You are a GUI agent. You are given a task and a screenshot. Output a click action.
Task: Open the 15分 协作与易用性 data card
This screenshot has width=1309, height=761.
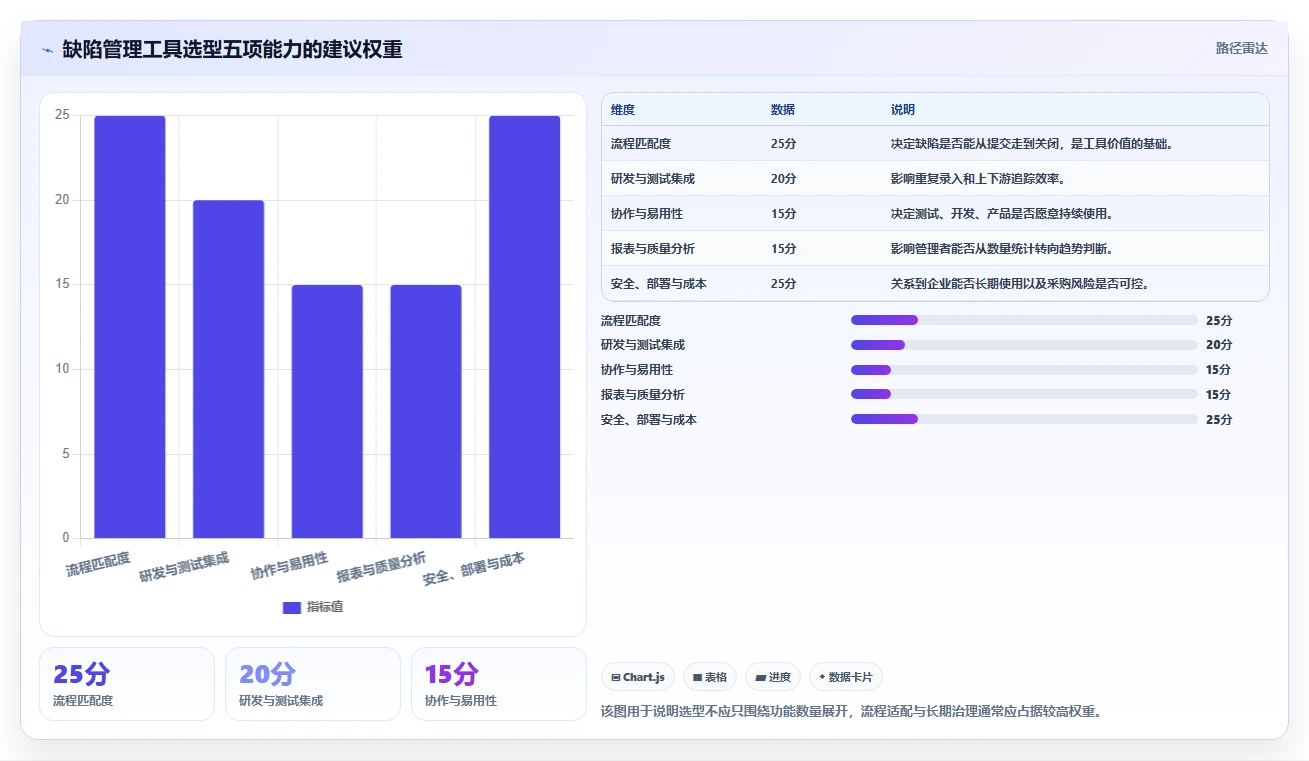click(x=499, y=684)
